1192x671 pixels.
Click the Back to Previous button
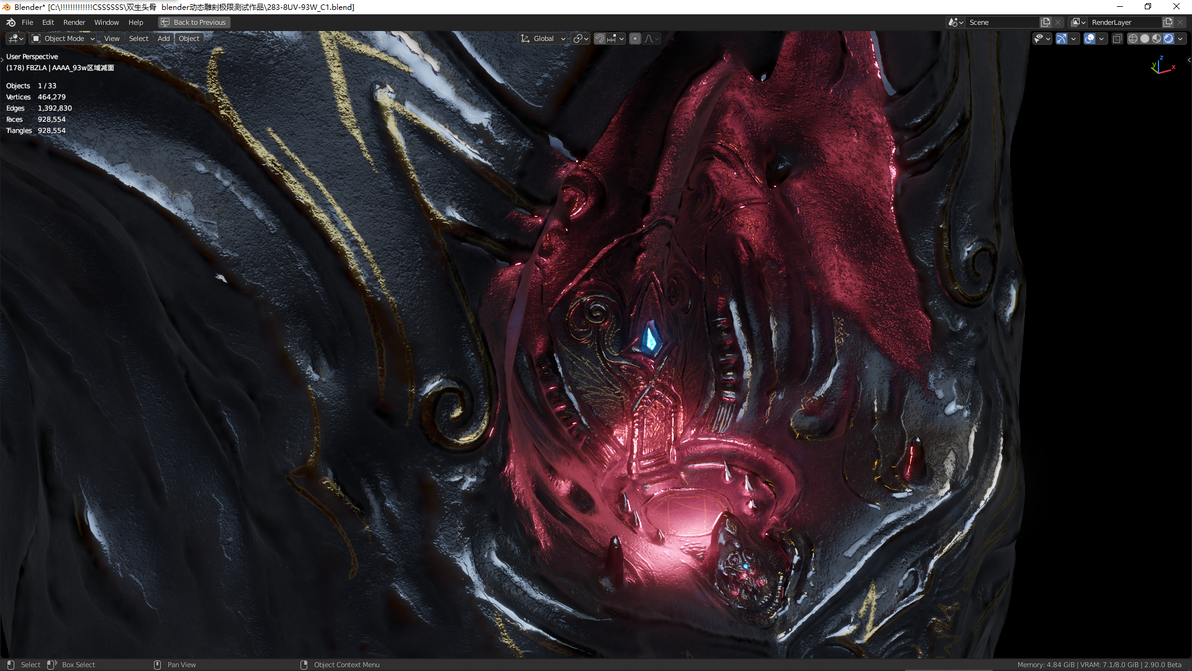coord(194,22)
